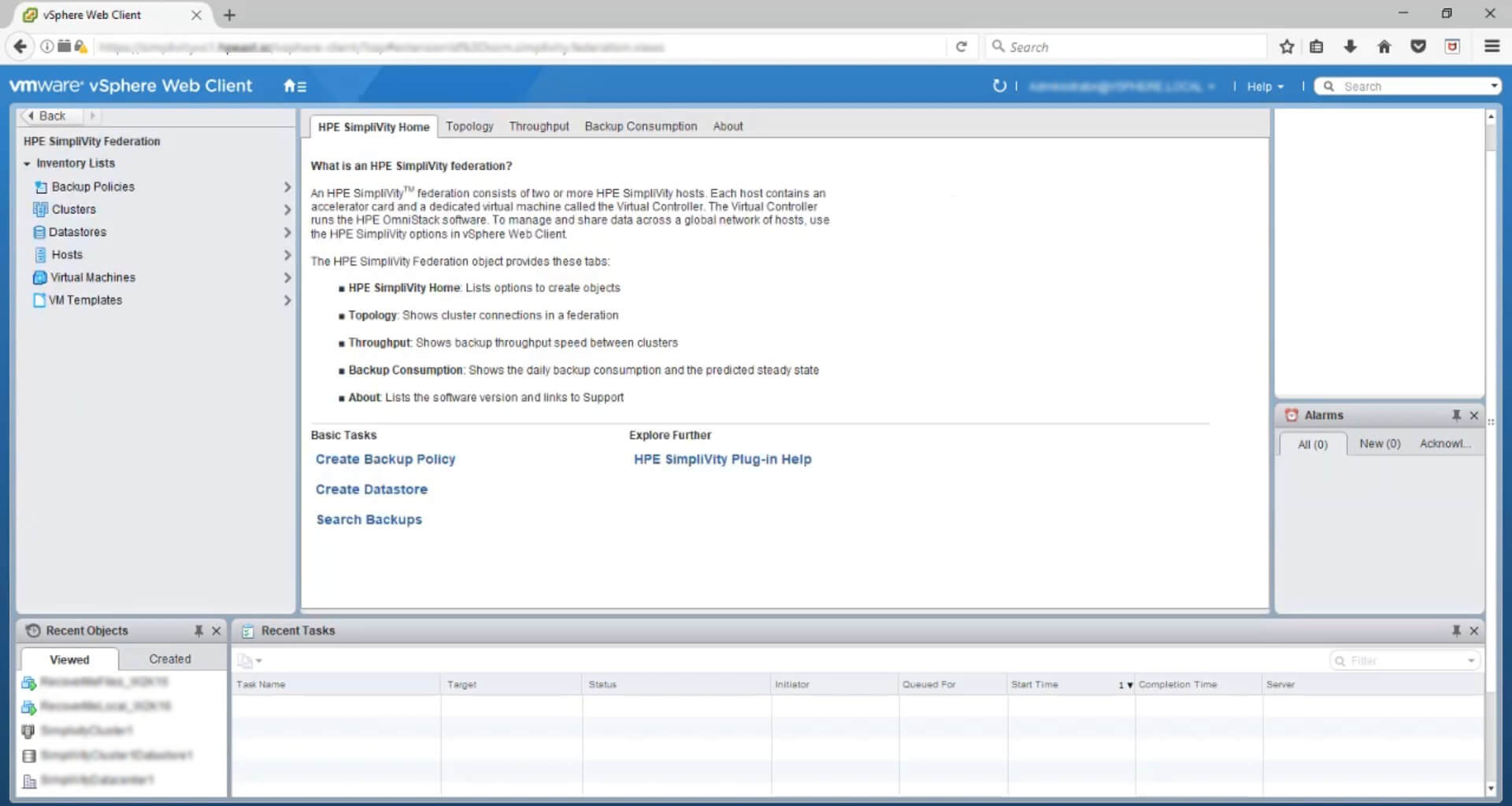Click the Backup Policies inventory icon
Image resolution: width=1512 pixels, height=806 pixels.
(x=41, y=187)
